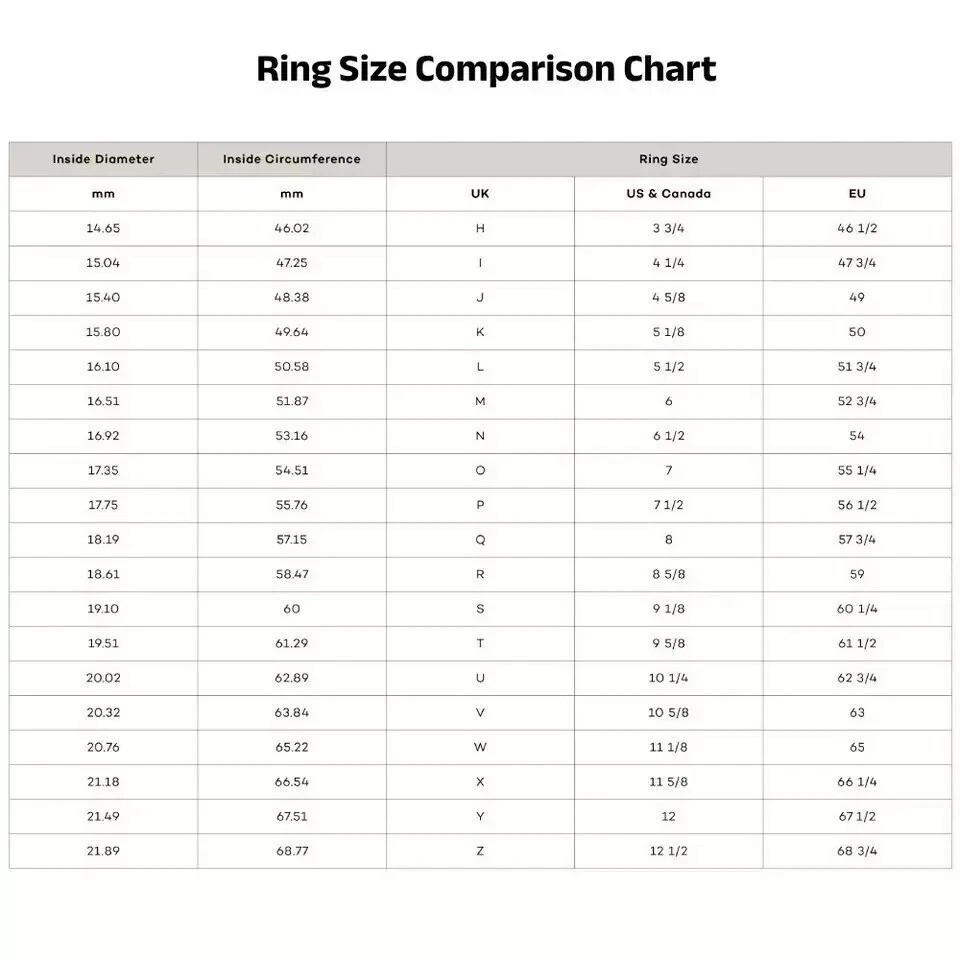Click the EU column subheader
The image size is (960, 960).
pyautogui.click(x=857, y=194)
